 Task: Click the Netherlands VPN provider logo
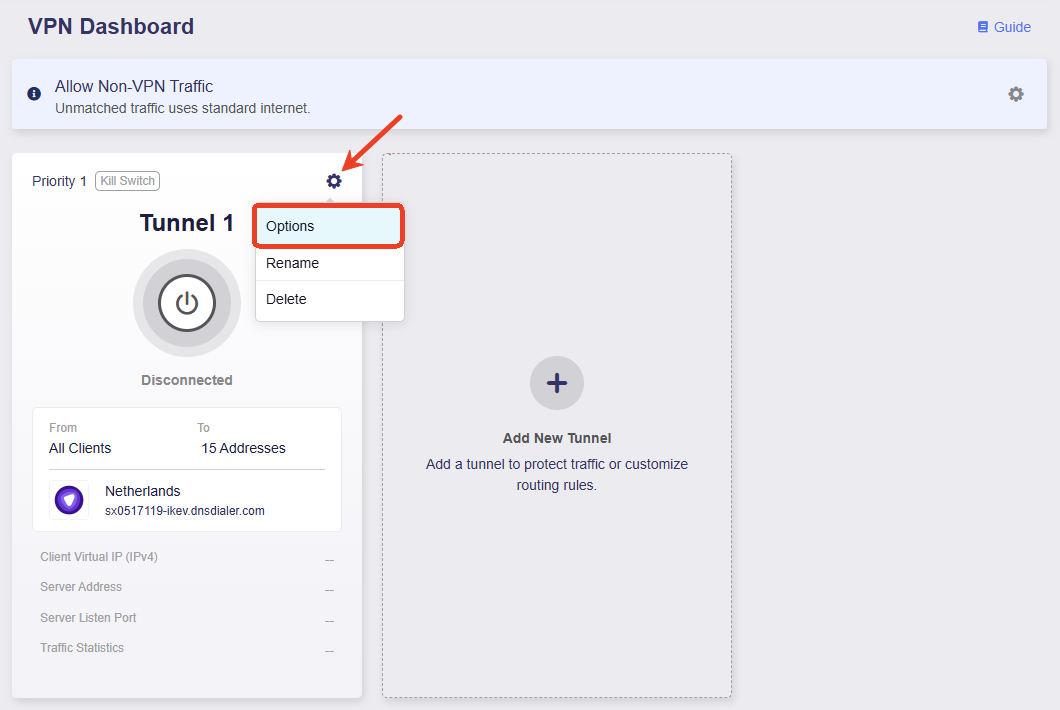point(69,500)
